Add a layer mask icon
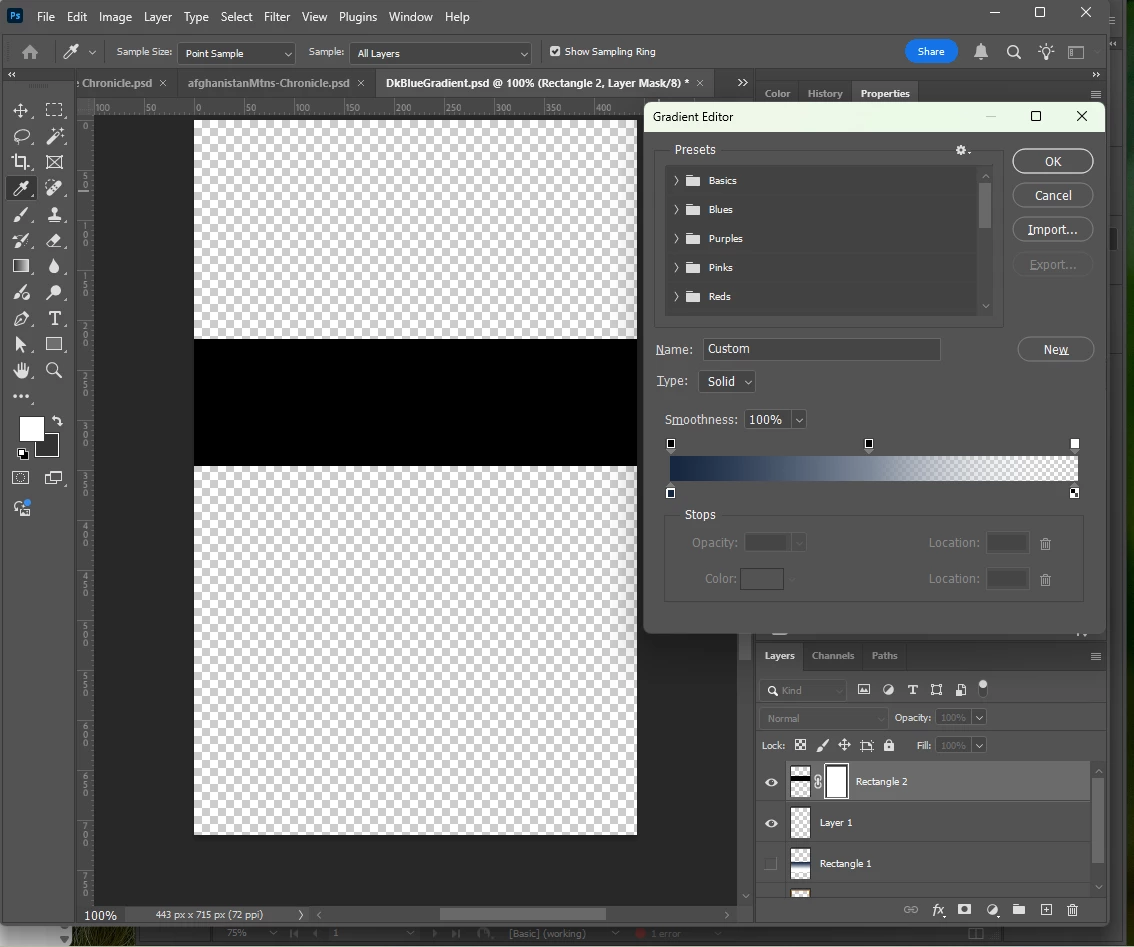The image size is (1134, 947). click(964, 910)
